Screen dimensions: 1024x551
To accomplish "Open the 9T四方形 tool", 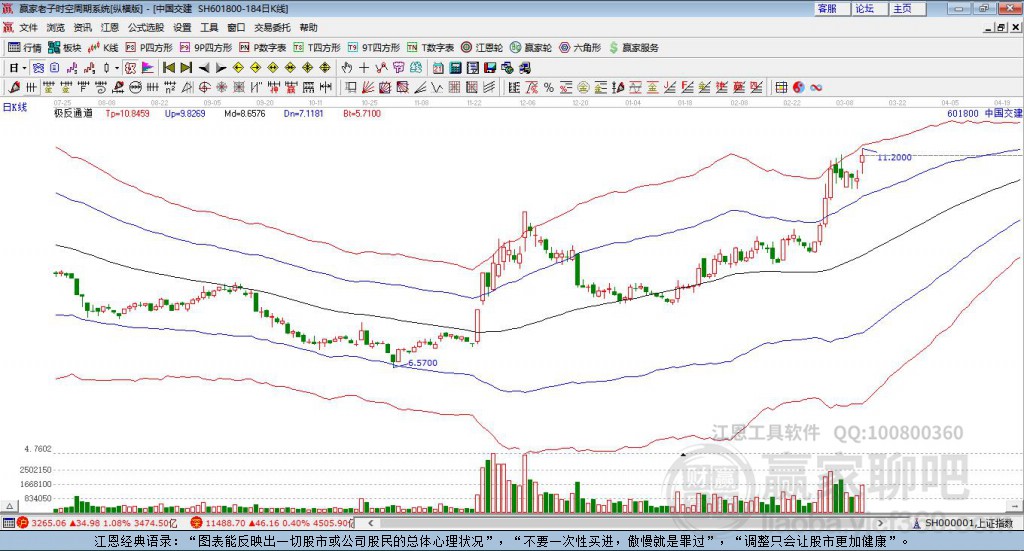I will tap(374, 48).
